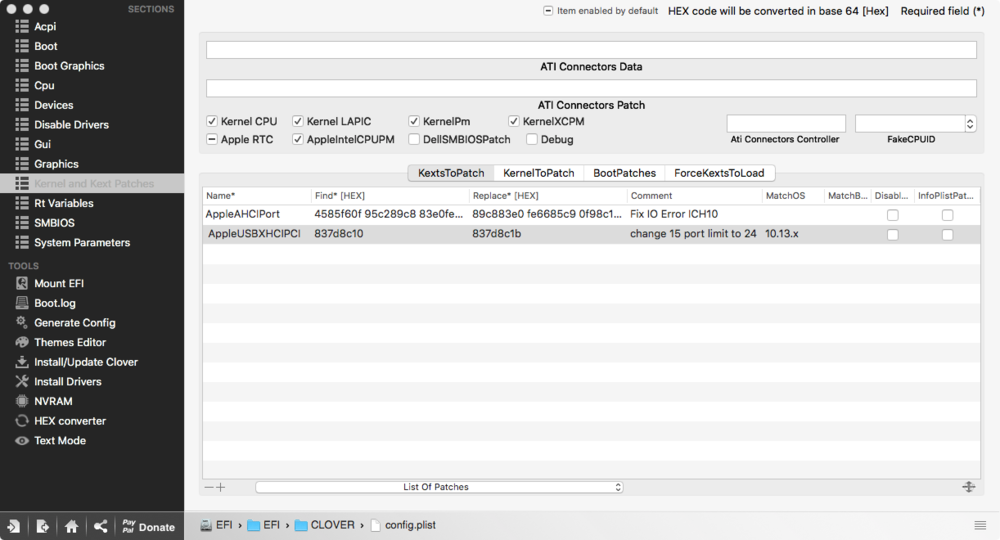1000x540 pixels.
Task: Expand the FakeCPUID combo box arrows
Action: (969, 124)
